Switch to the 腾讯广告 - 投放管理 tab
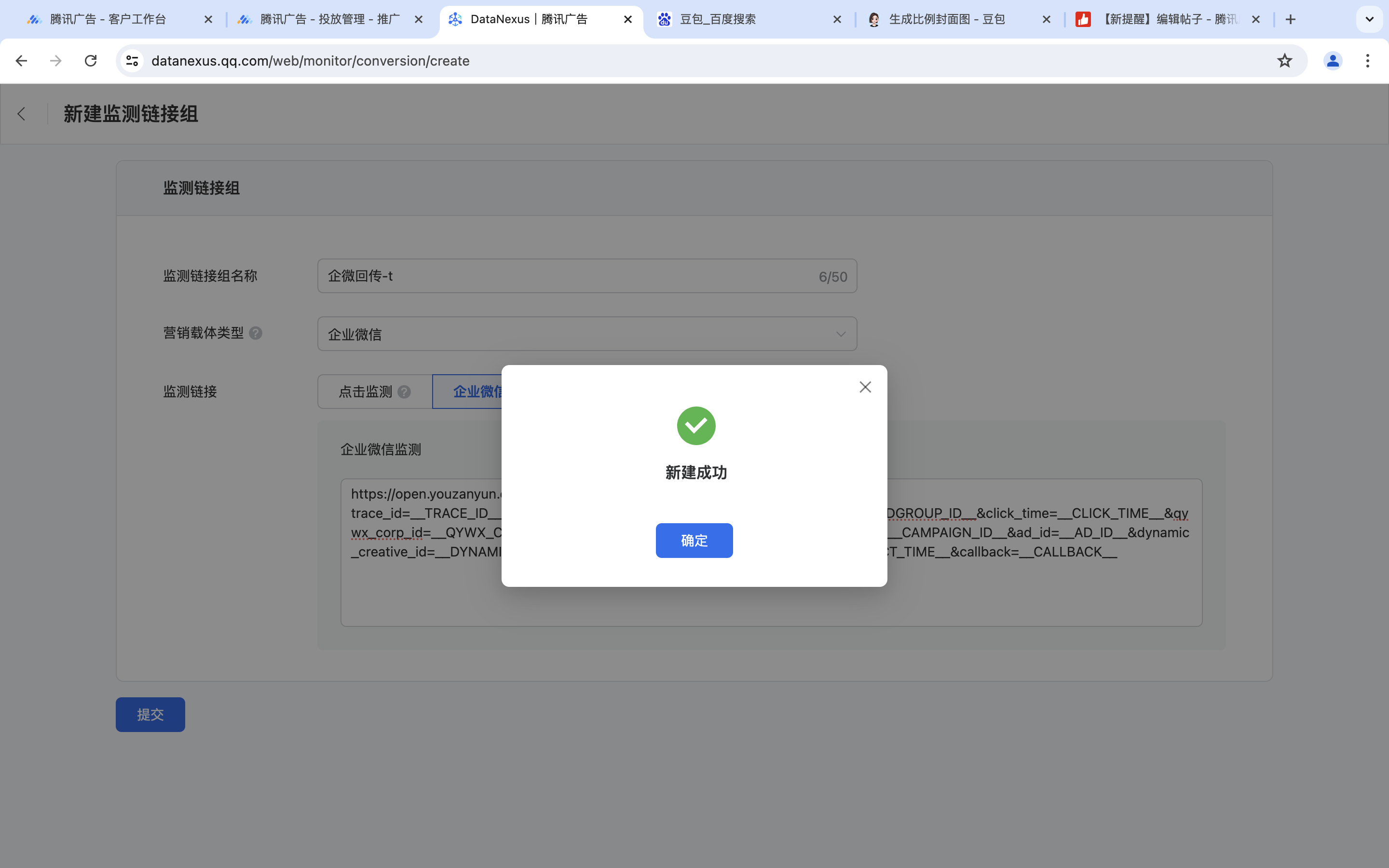 [329, 19]
